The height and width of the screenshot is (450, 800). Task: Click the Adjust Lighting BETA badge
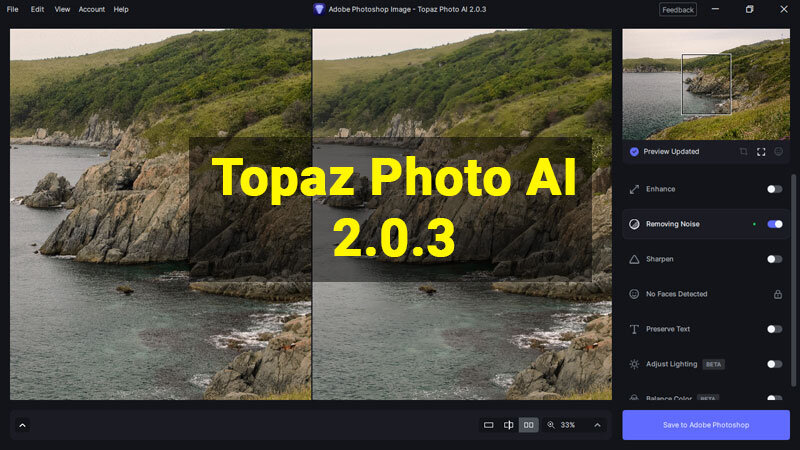713,364
